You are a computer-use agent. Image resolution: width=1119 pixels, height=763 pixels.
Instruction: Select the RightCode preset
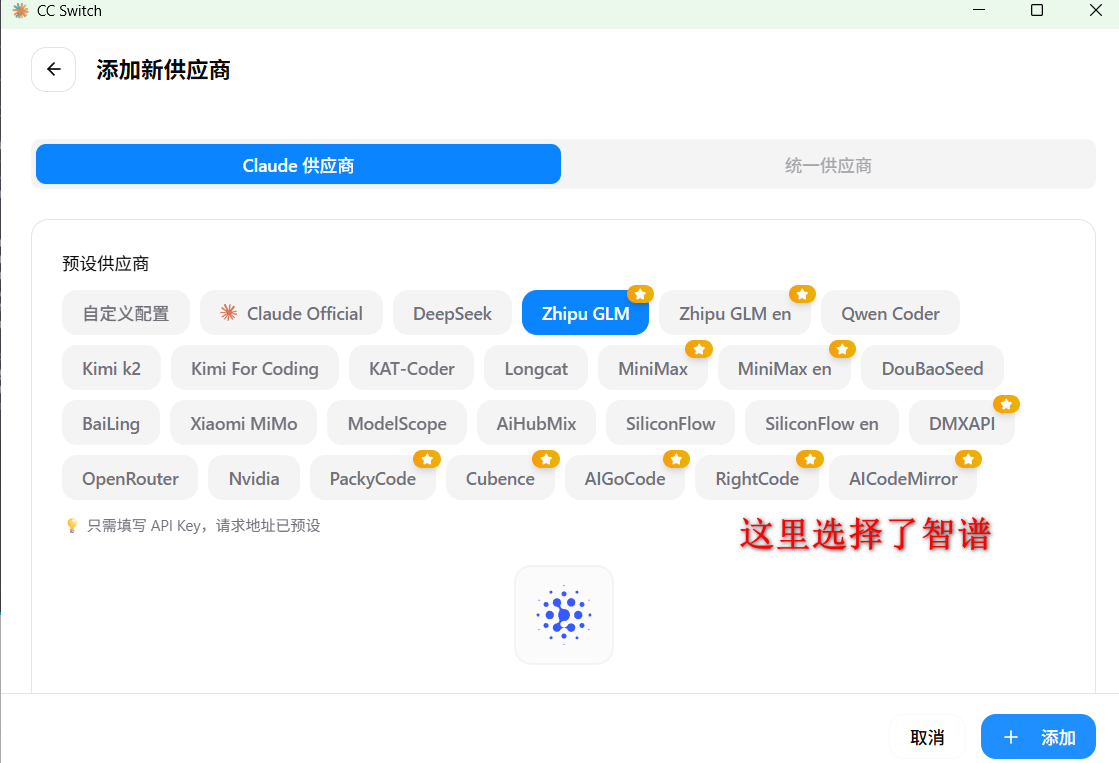[x=757, y=478]
